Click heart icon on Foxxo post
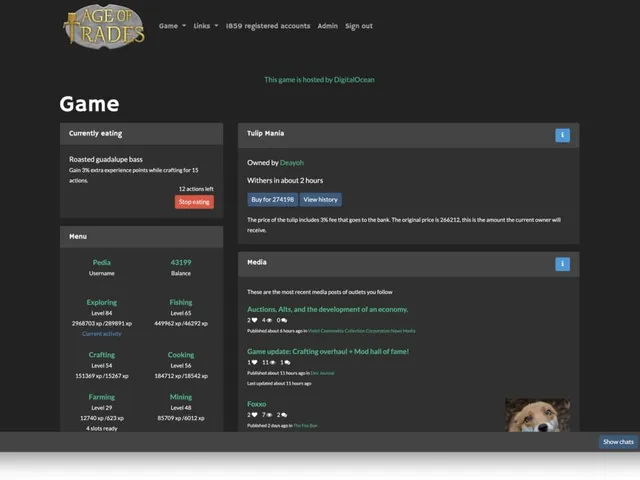 coord(254,415)
